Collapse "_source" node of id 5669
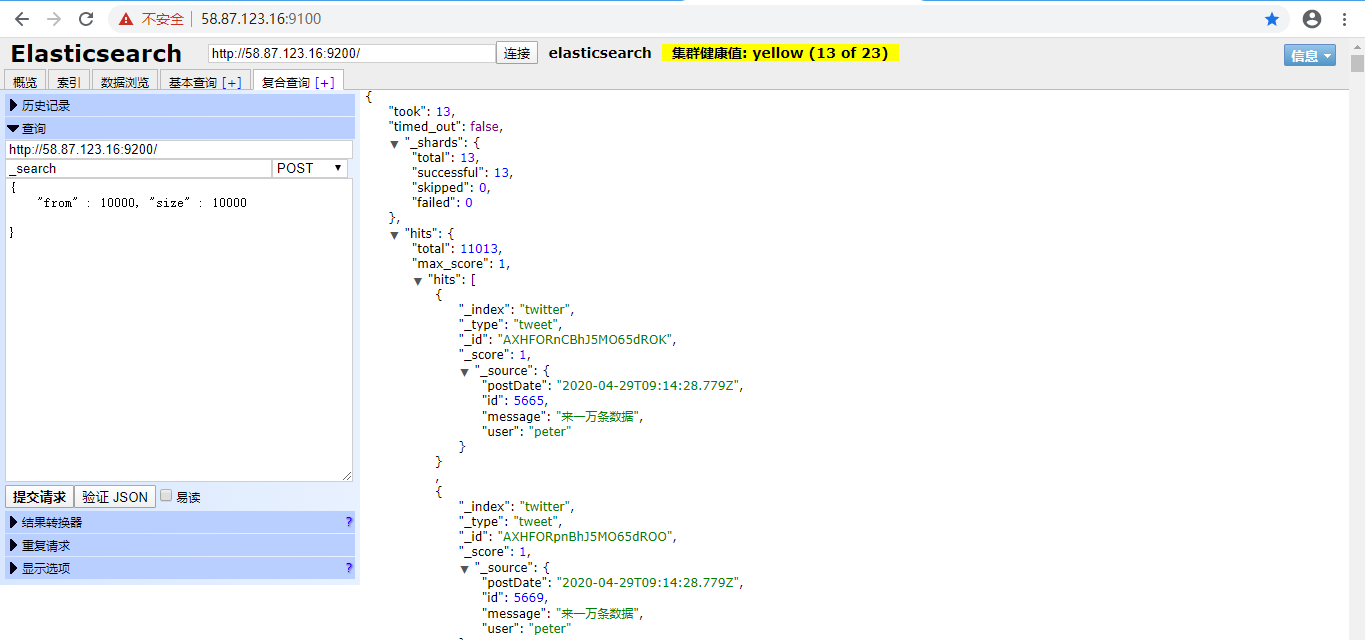The height and width of the screenshot is (640, 1365). pyautogui.click(x=465, y=569)
